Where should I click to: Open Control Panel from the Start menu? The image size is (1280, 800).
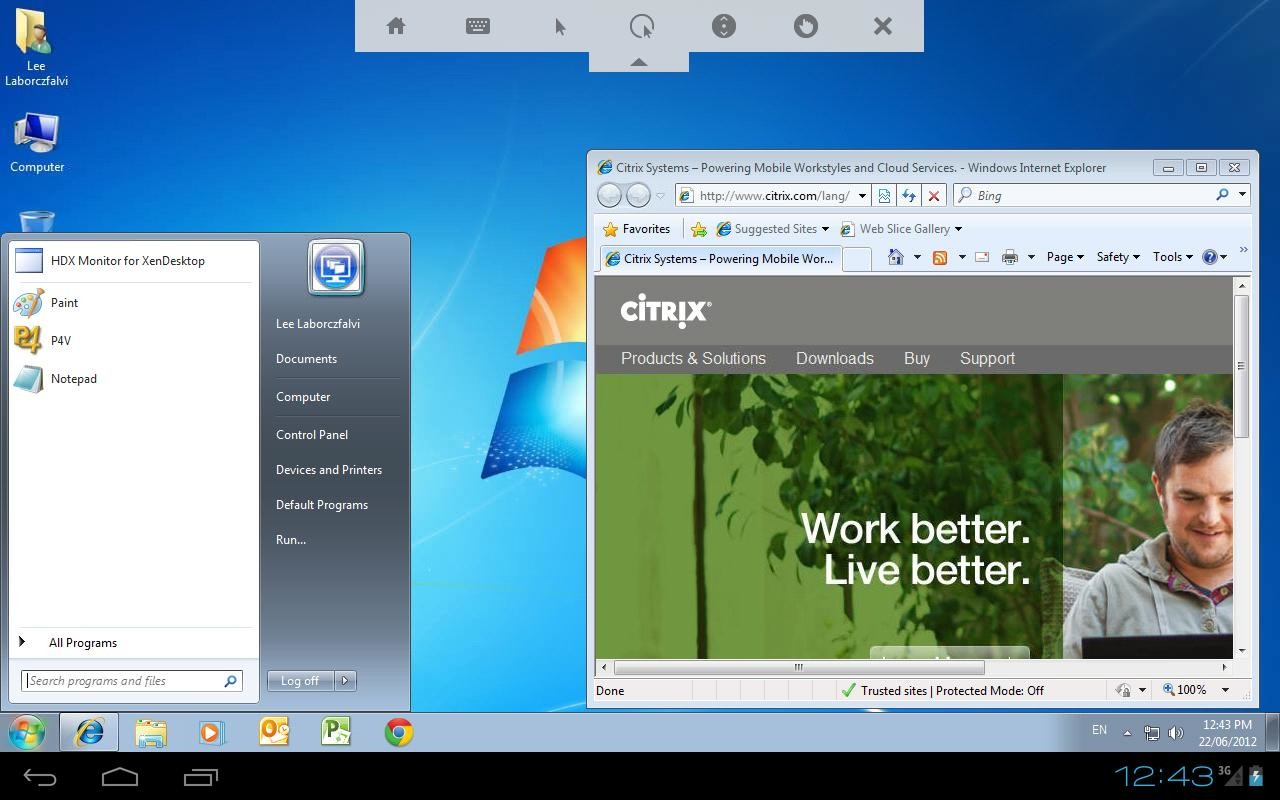coord(312,435)
